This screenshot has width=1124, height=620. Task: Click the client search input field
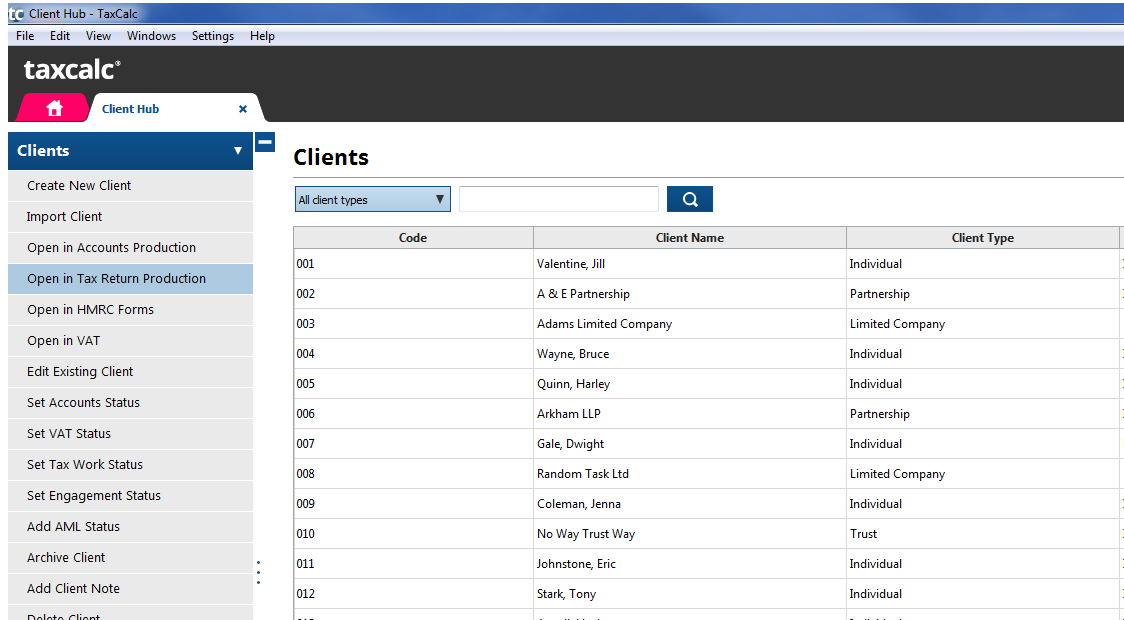[558, 199]
